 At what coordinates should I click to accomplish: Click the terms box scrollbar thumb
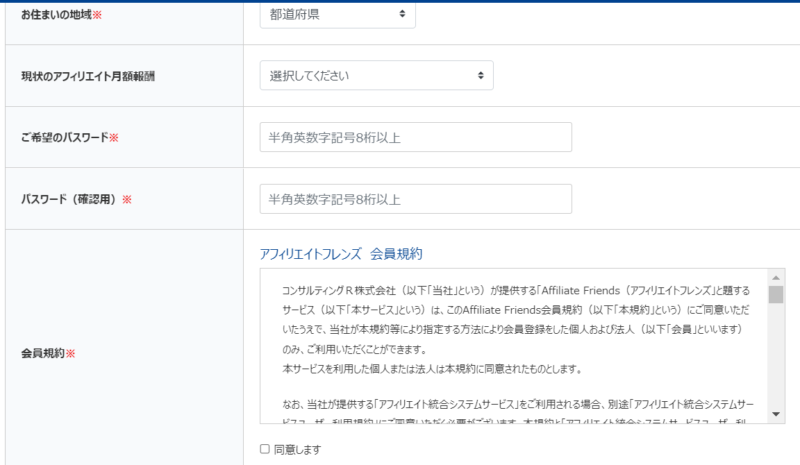[776, 294]
